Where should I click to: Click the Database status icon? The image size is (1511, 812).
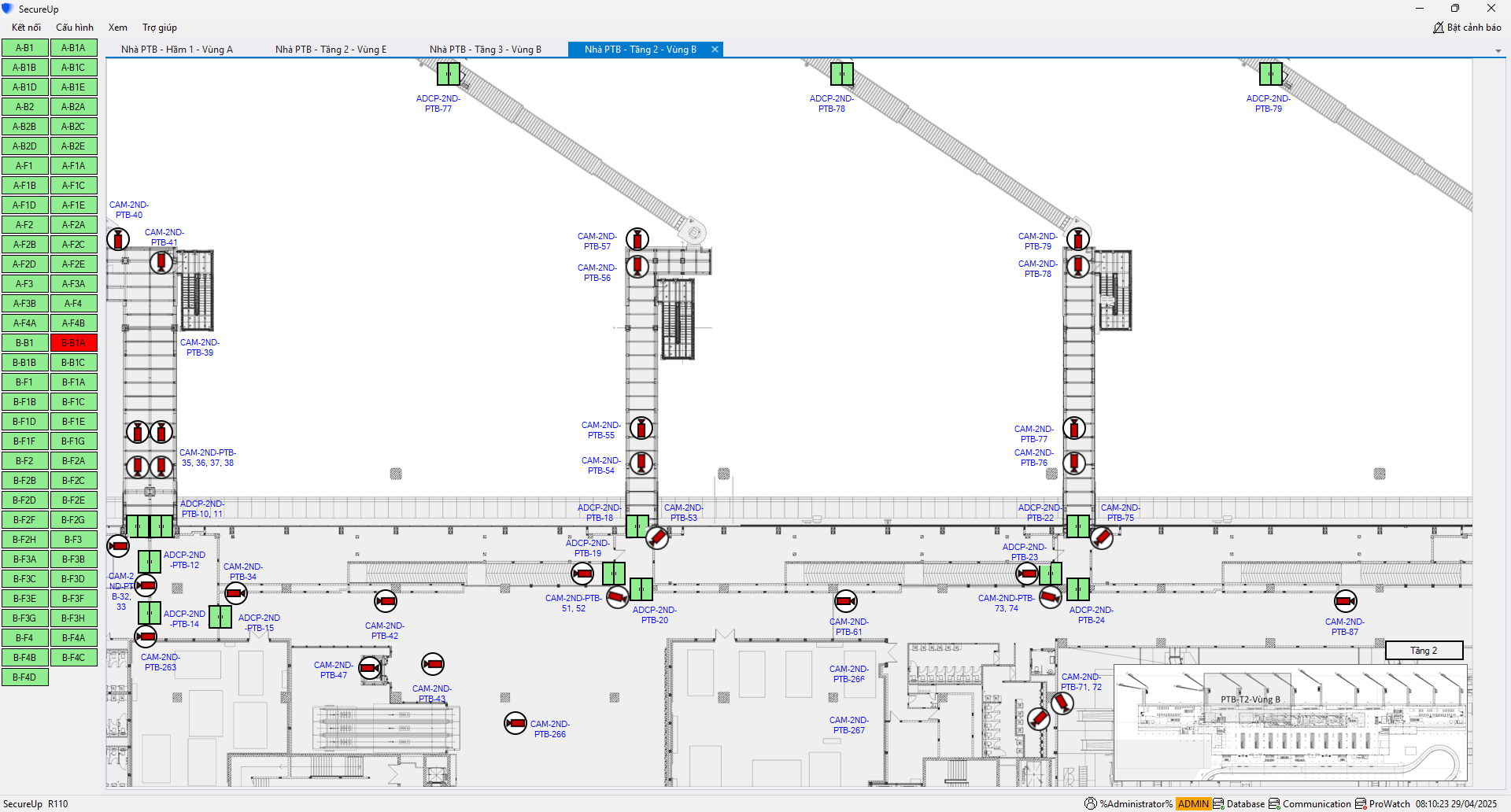(x=1218, y=803)
